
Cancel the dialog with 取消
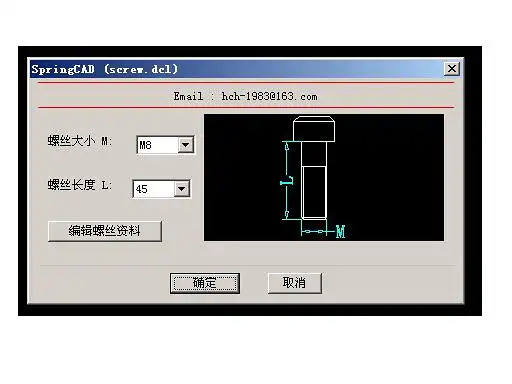click(295, 283)
